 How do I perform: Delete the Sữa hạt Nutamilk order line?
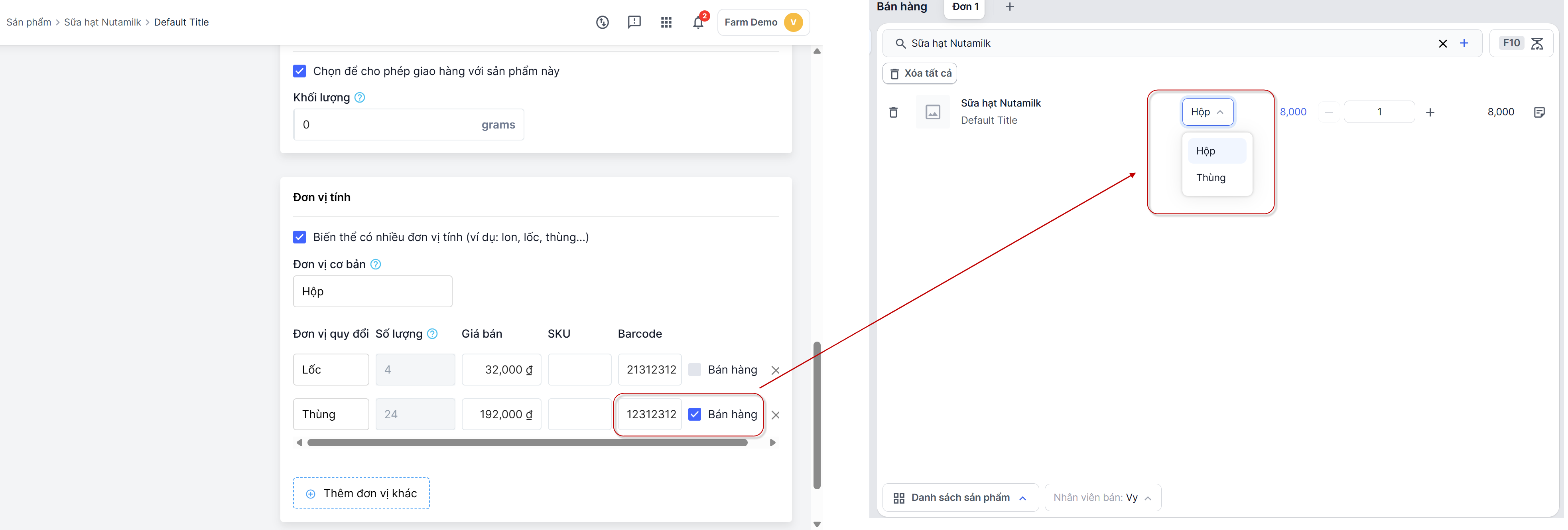point(893,112)
